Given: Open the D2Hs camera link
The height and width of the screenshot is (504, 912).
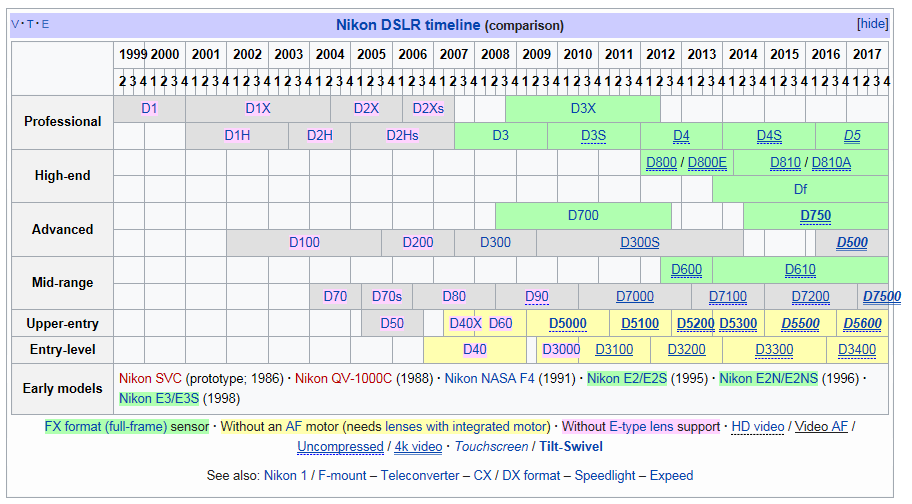Looking at the screenshot, I should pos(402,135).
